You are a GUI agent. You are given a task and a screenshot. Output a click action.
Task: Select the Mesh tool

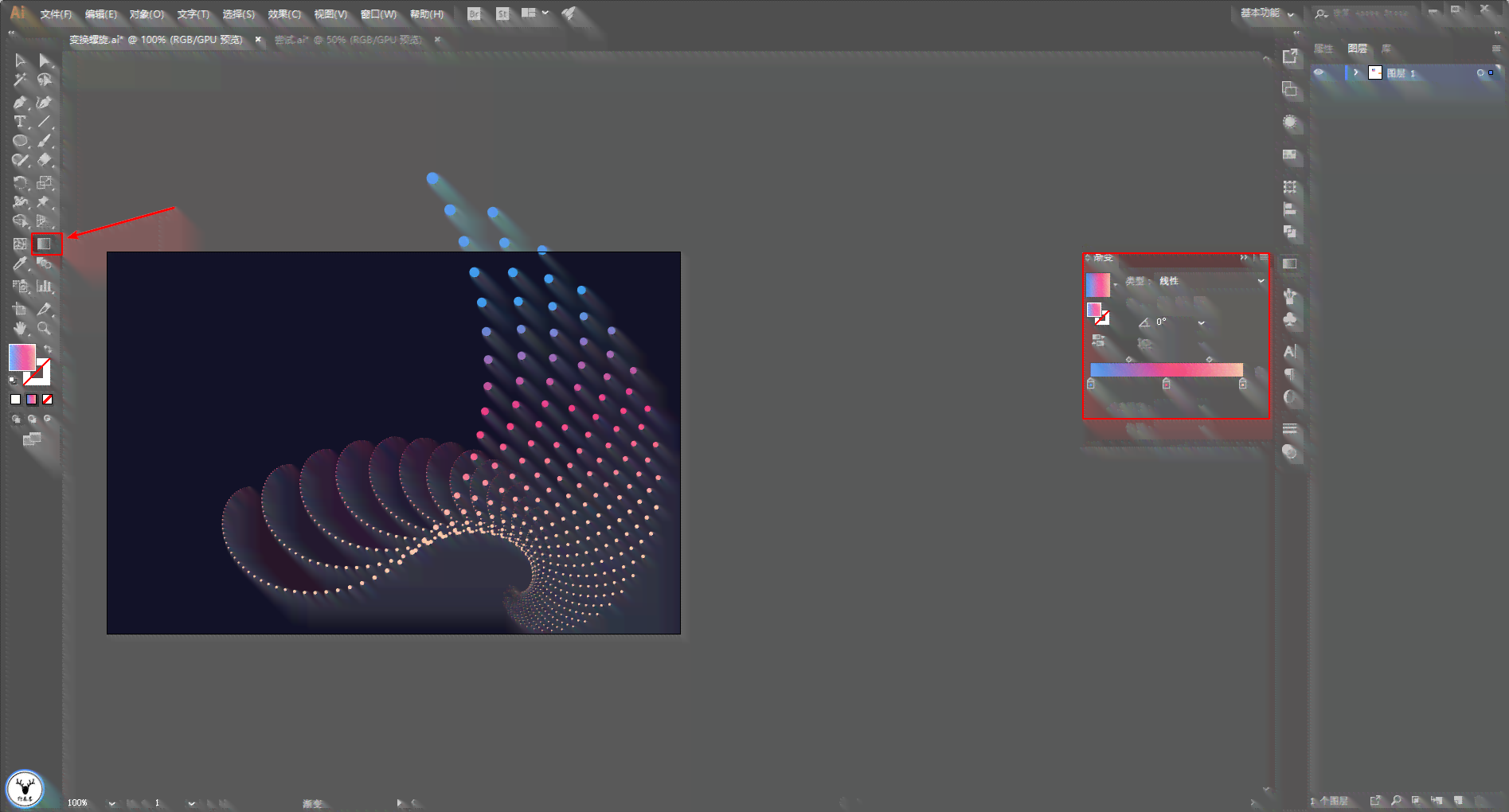(21, 244)
